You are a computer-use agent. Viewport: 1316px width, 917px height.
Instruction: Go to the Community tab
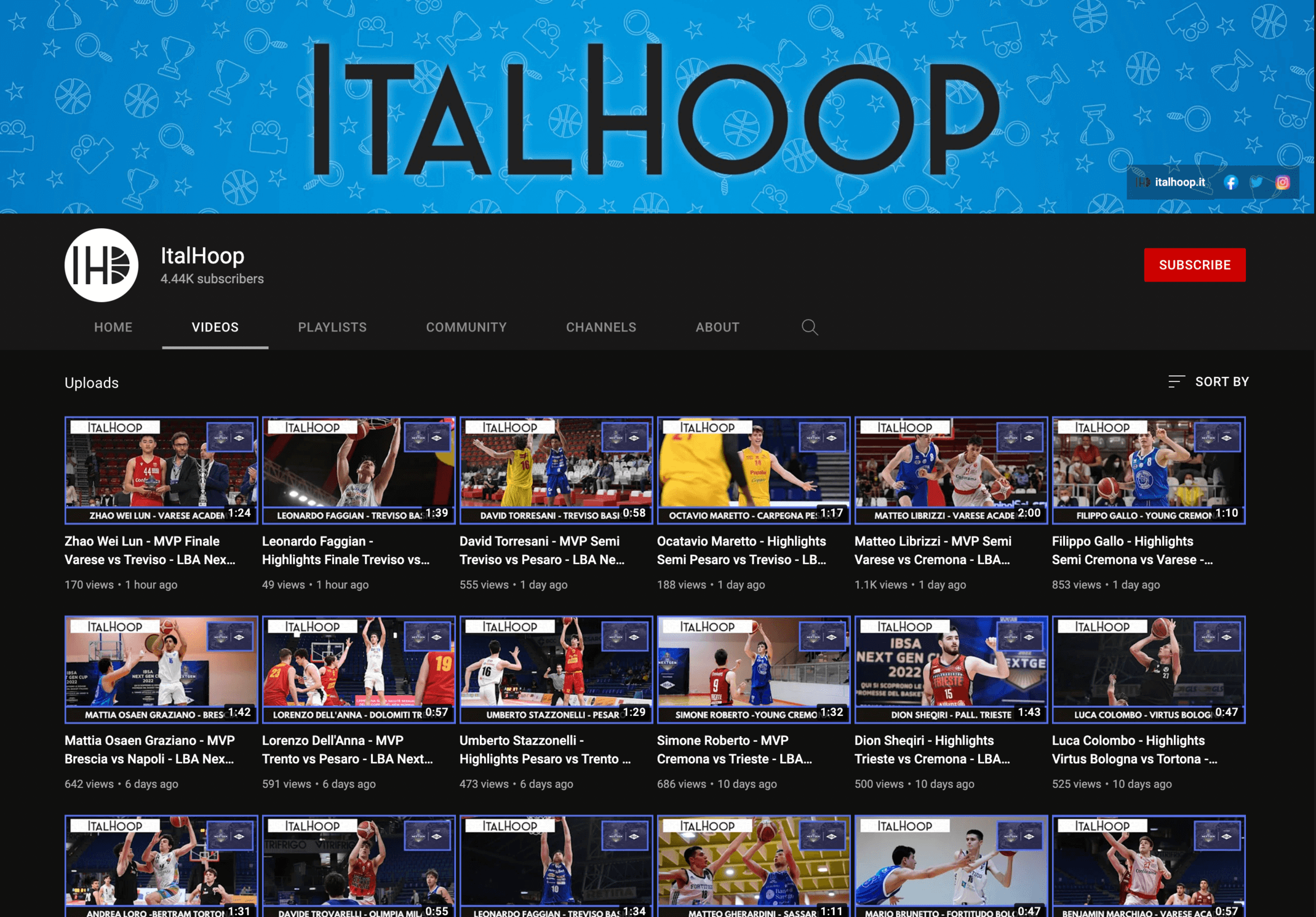pos(466,327)
